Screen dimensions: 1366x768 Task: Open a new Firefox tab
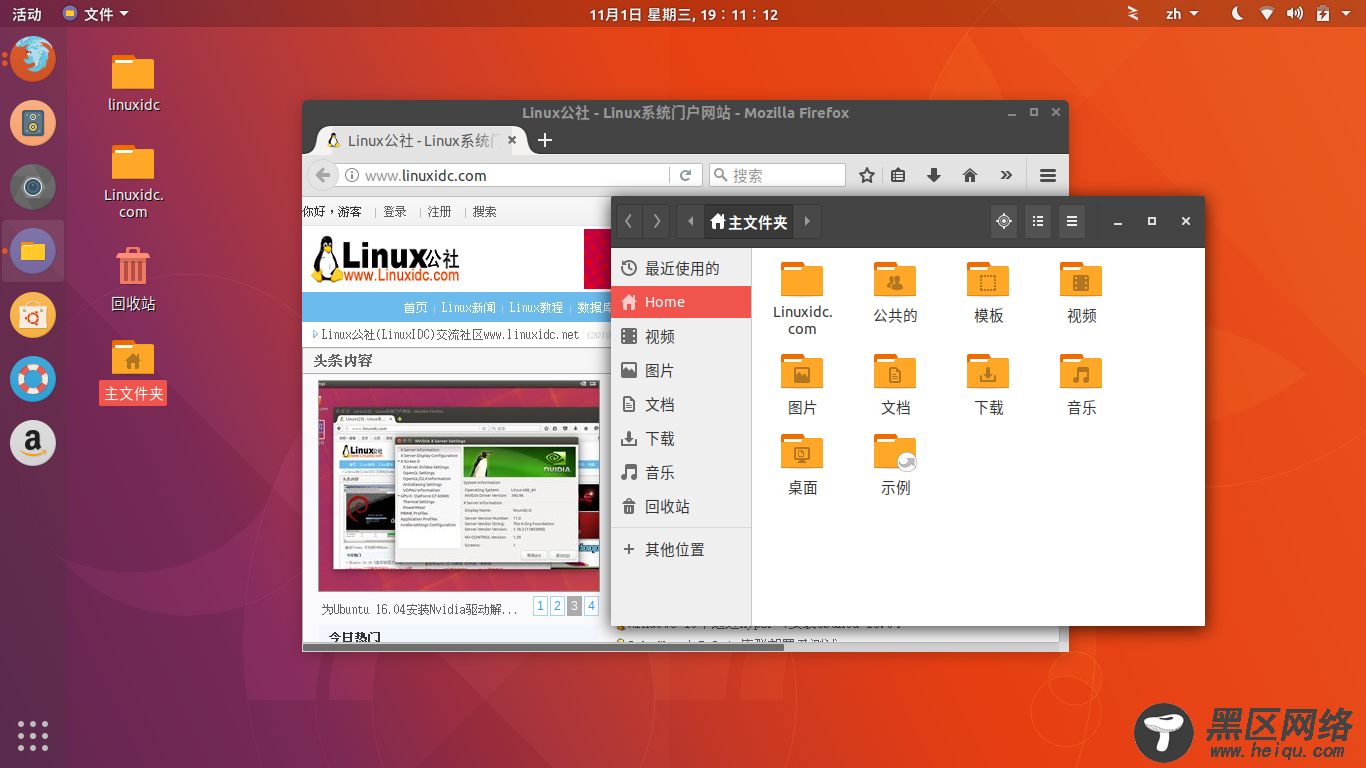545,140
